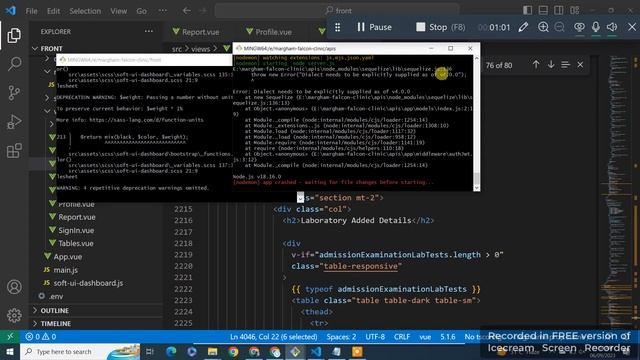The width and height of the screenshot is (640, 360).
Task: Go to next find match arrow
Action: click(551, 64)
